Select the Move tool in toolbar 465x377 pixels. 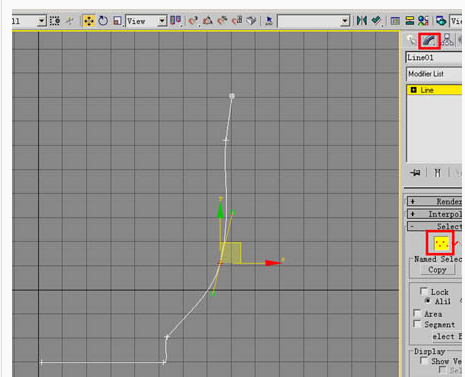(89, 21)
